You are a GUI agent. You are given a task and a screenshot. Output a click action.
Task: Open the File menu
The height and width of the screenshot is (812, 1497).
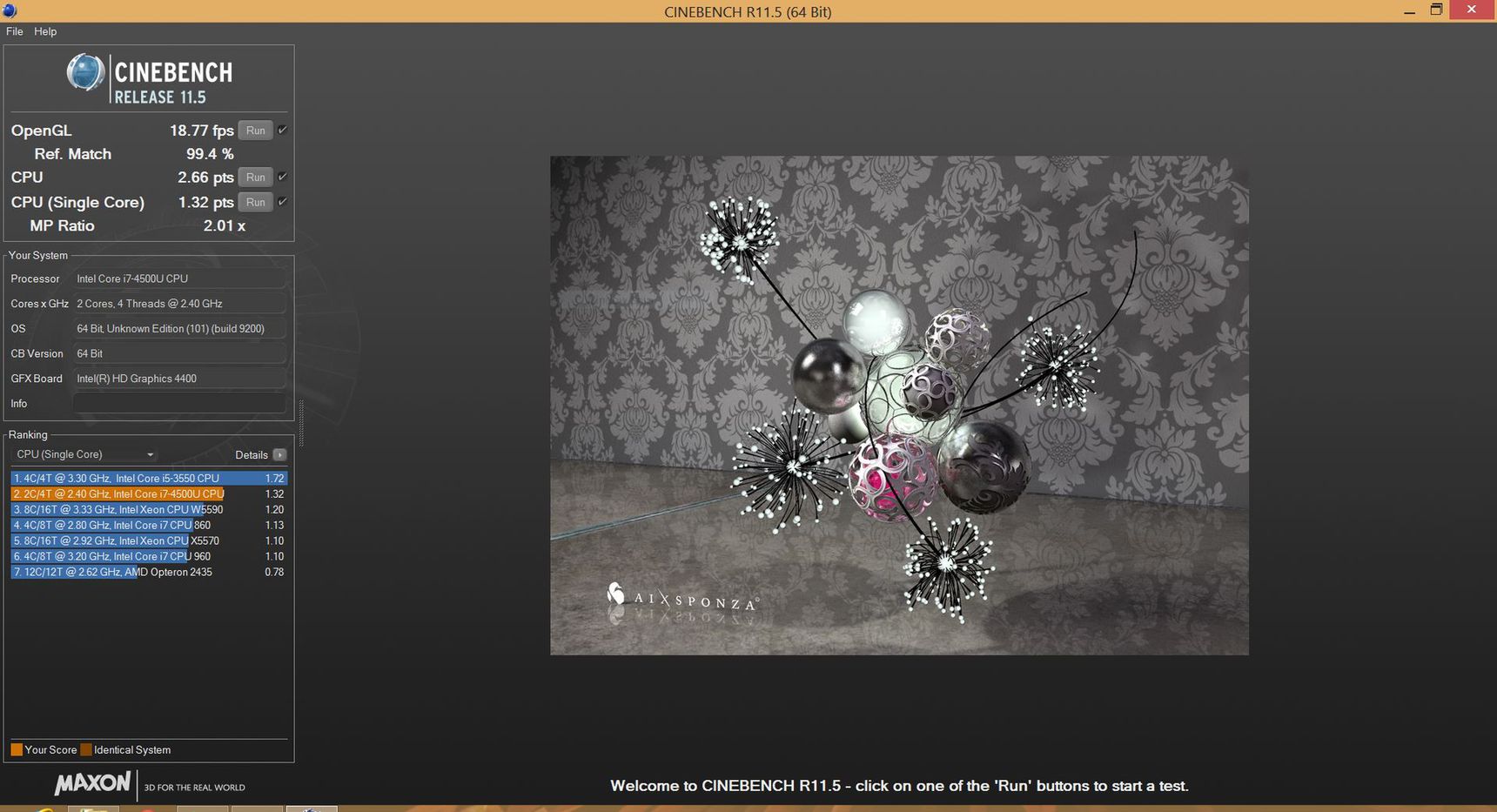(x=15, y=31)
